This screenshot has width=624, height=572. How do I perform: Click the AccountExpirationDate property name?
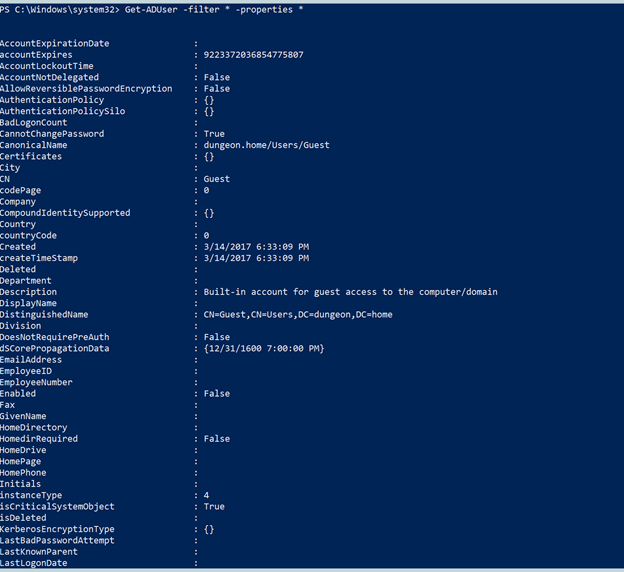coord(55,43)
